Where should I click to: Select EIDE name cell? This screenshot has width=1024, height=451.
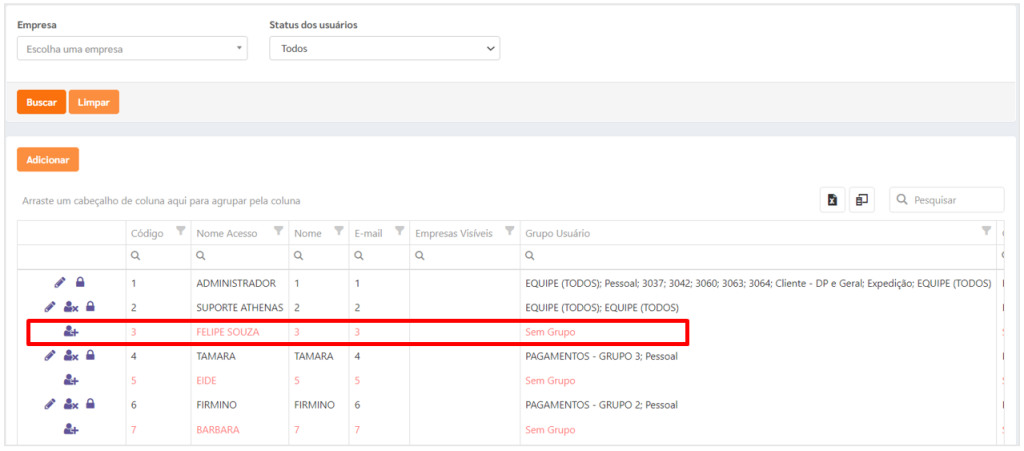206,381
